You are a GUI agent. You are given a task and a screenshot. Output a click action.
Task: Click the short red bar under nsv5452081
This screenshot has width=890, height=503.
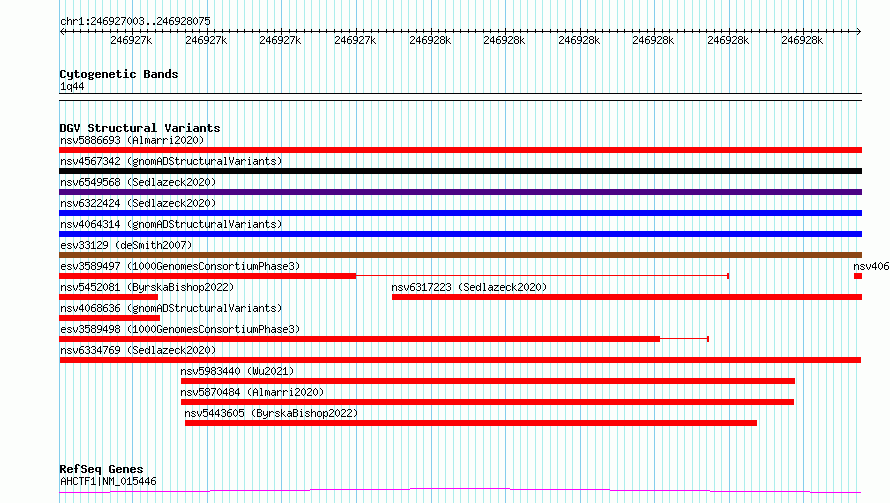108,297
